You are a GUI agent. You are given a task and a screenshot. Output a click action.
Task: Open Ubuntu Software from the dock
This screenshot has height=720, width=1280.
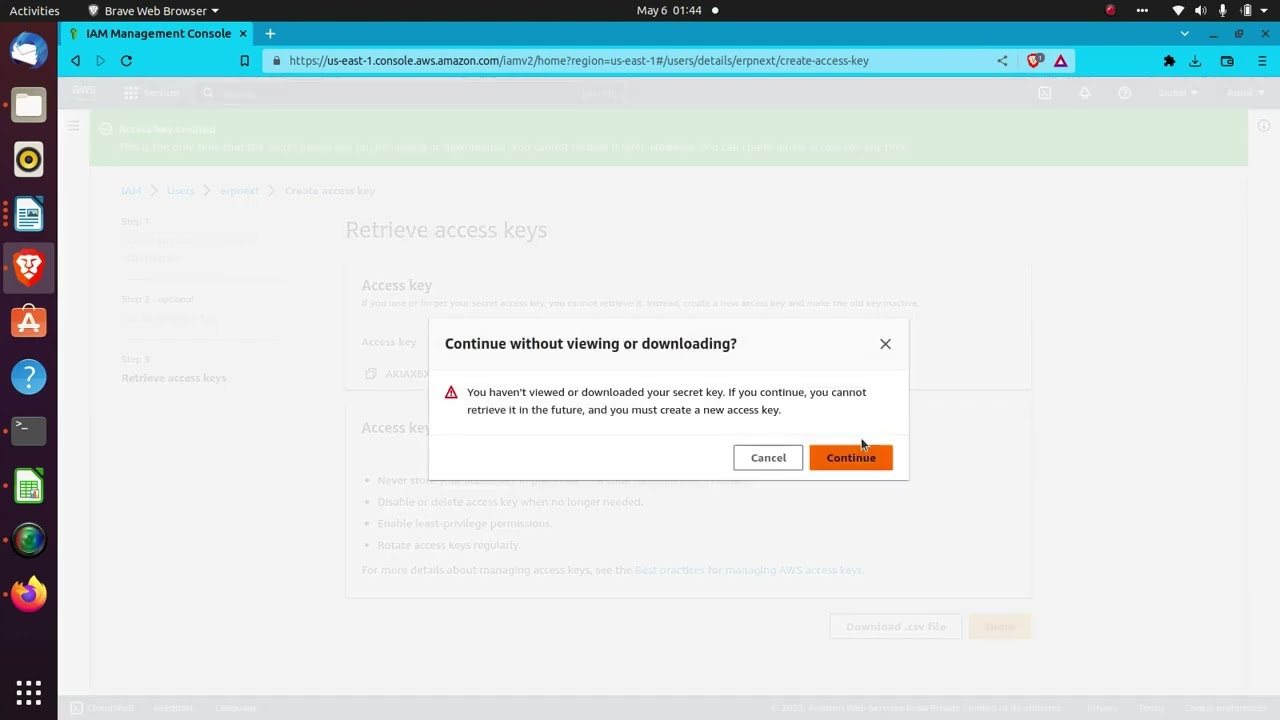coord(29,322)
